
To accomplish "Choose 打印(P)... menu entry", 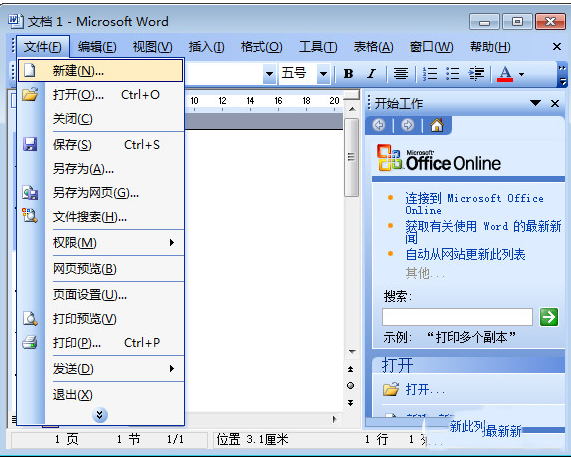I will pos(101,343).
